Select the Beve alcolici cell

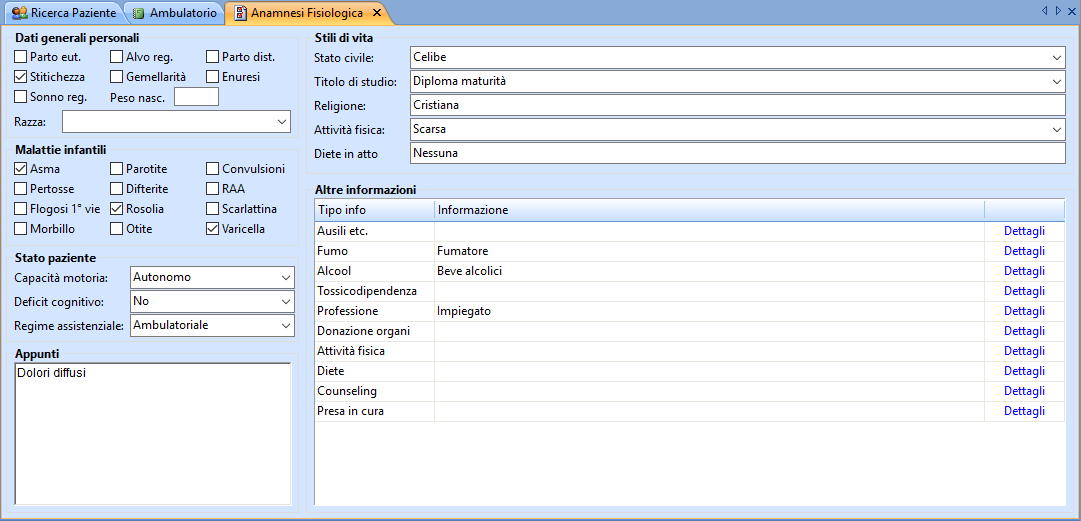(709, 271)
